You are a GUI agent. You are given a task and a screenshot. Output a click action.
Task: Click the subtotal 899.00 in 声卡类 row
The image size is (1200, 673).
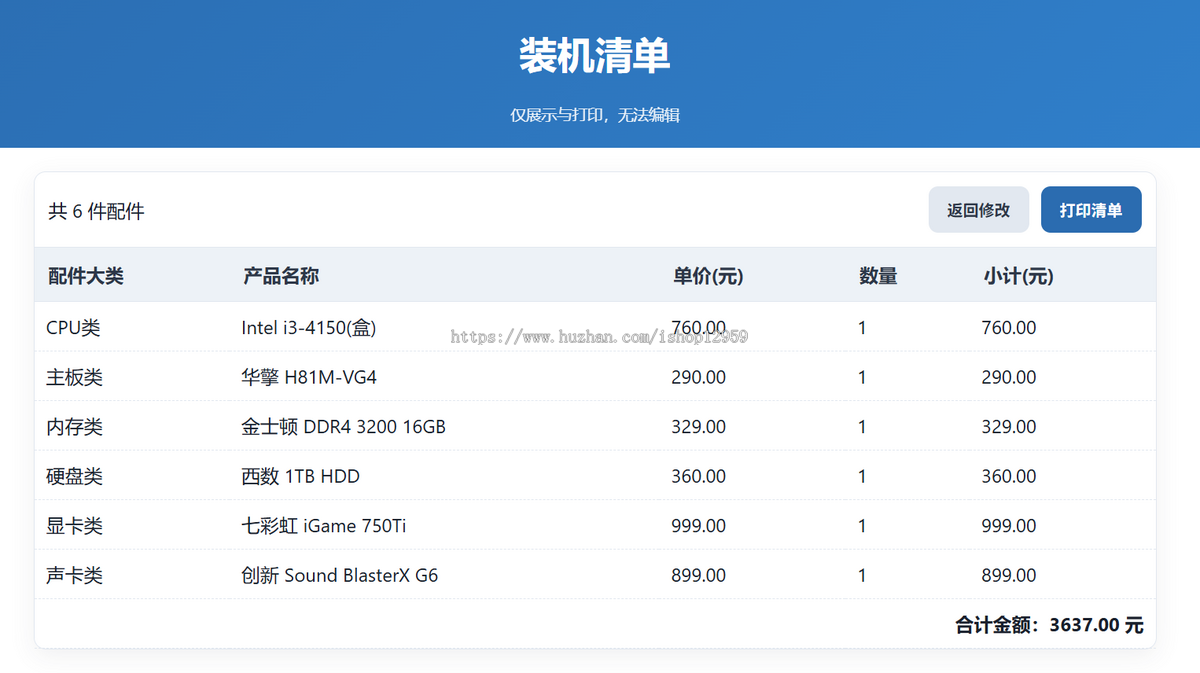(1009, 576)
